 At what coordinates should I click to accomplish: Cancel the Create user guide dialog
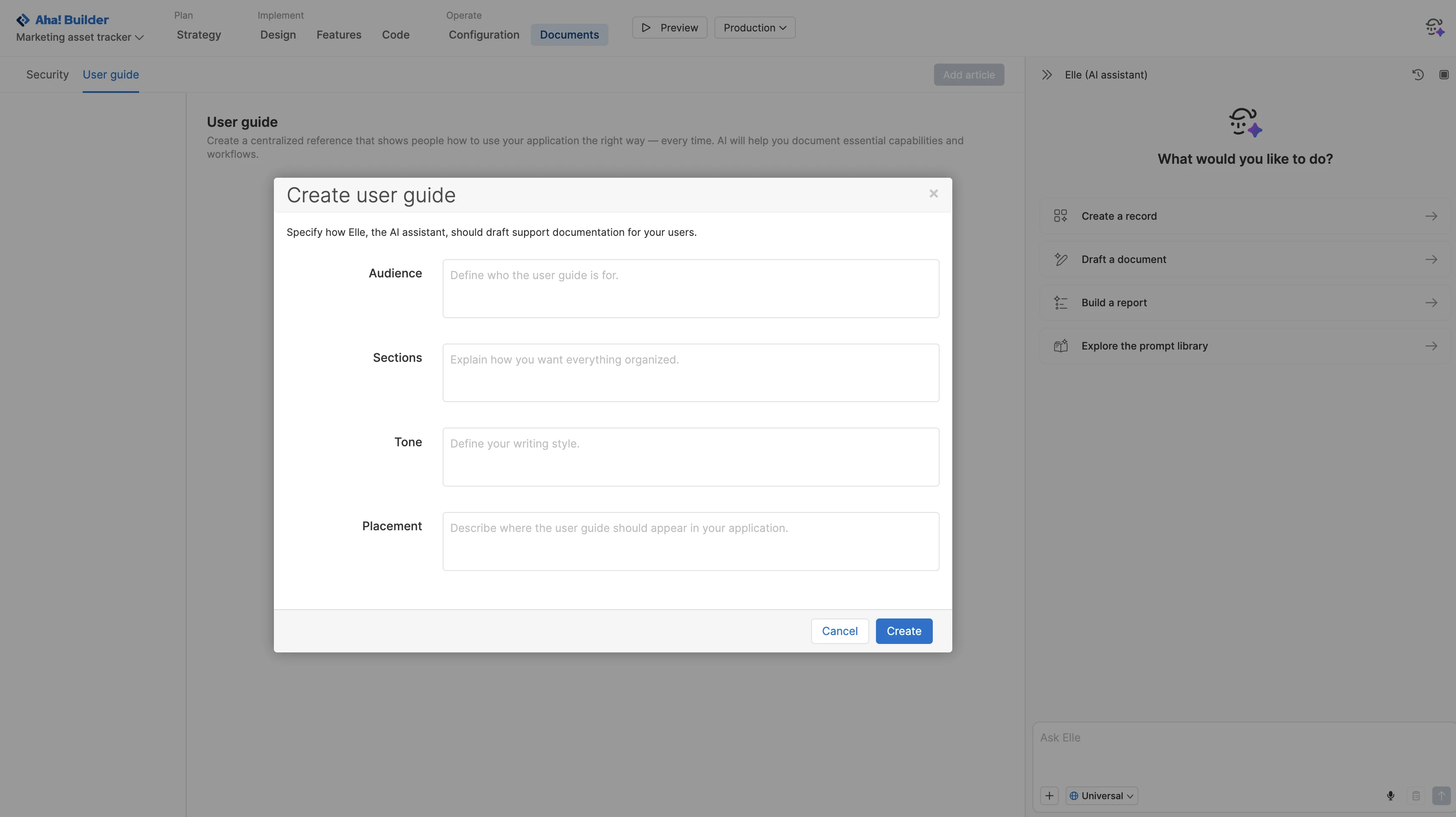coord(840,631)
